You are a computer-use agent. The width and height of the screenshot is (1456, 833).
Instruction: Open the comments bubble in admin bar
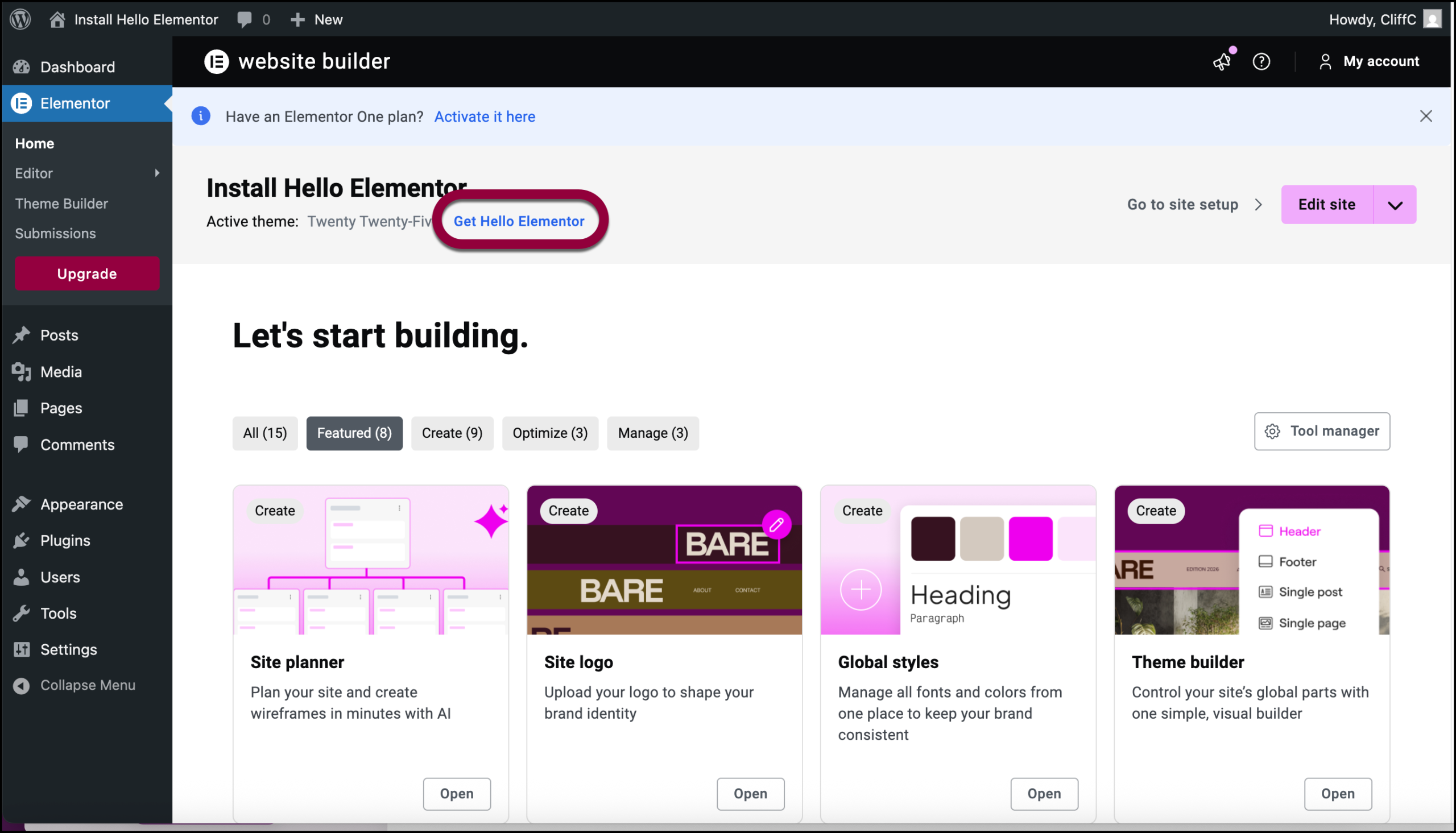point(245,19)
